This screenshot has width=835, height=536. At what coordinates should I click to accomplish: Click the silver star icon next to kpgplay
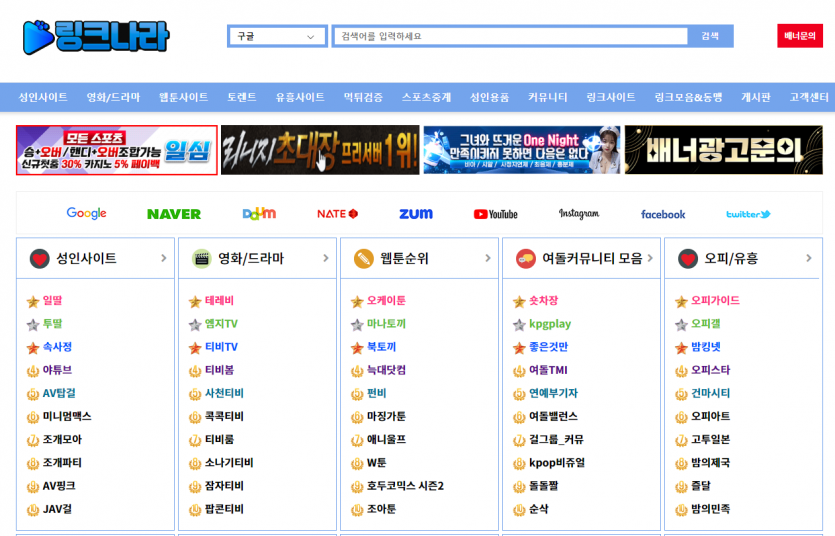pos(519,325)
